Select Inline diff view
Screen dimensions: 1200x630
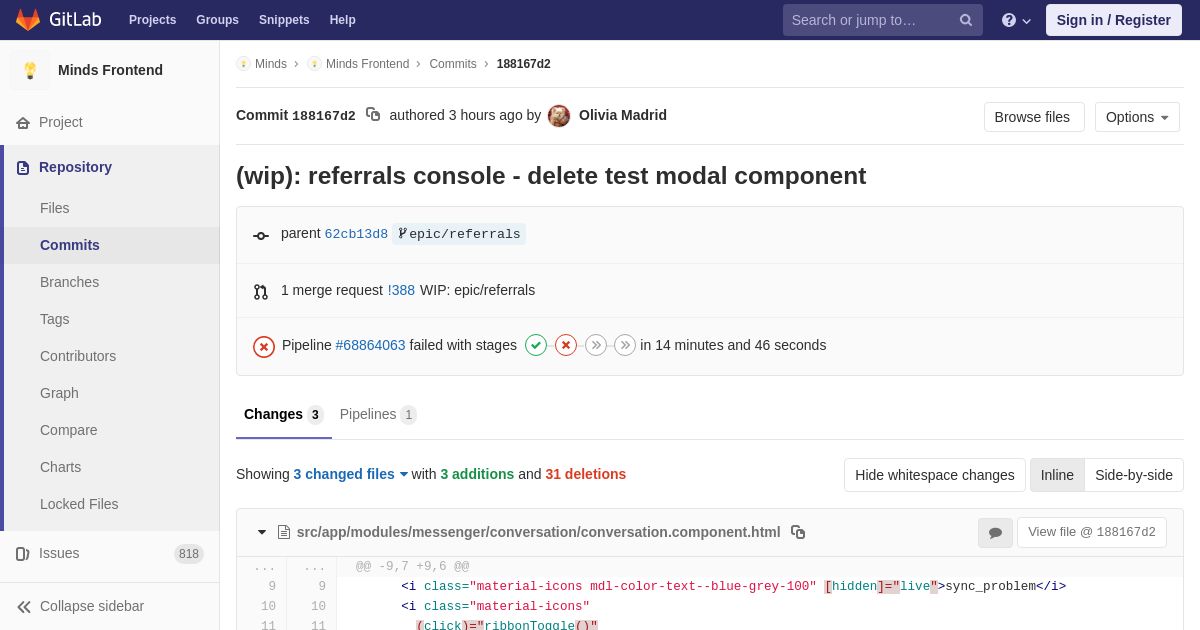tap(1057, 475)
